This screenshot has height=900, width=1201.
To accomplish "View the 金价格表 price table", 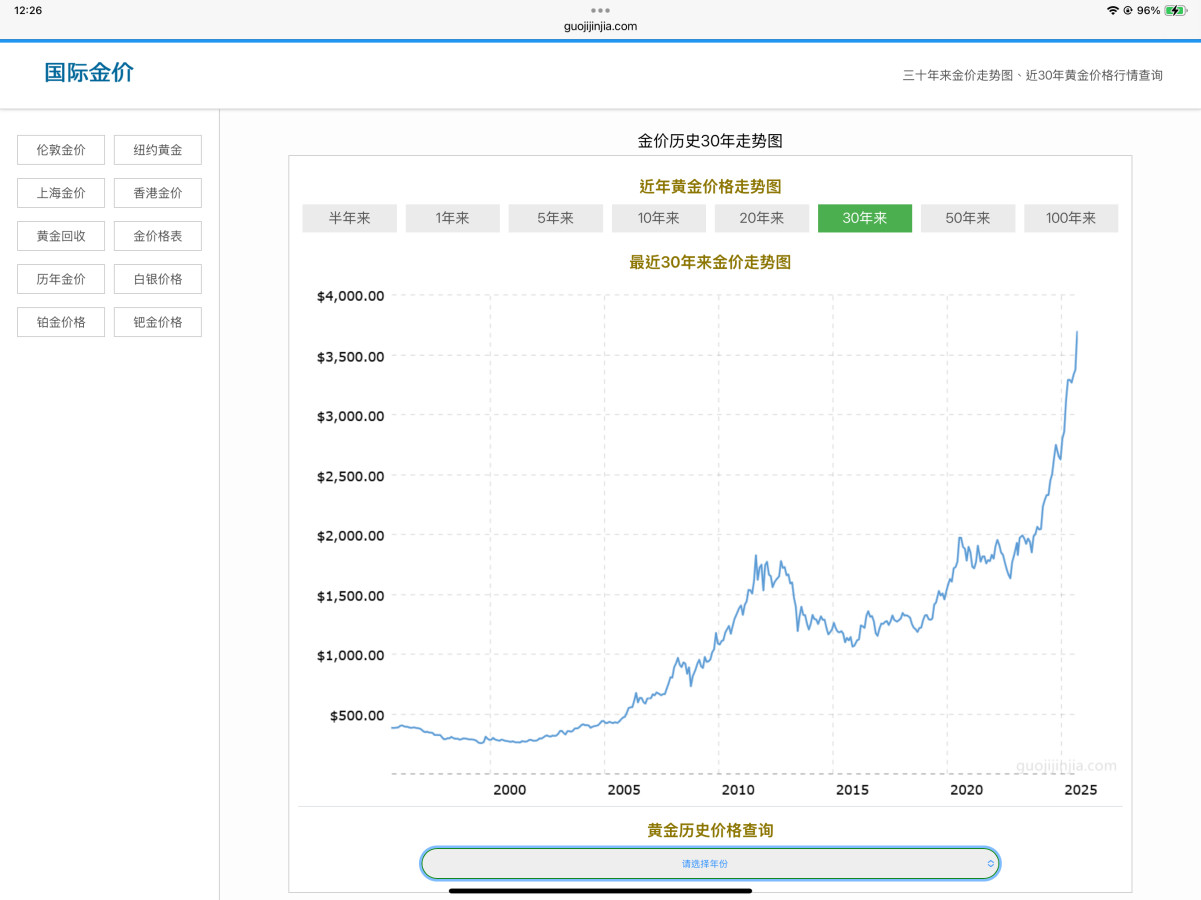I will [158, 236].
